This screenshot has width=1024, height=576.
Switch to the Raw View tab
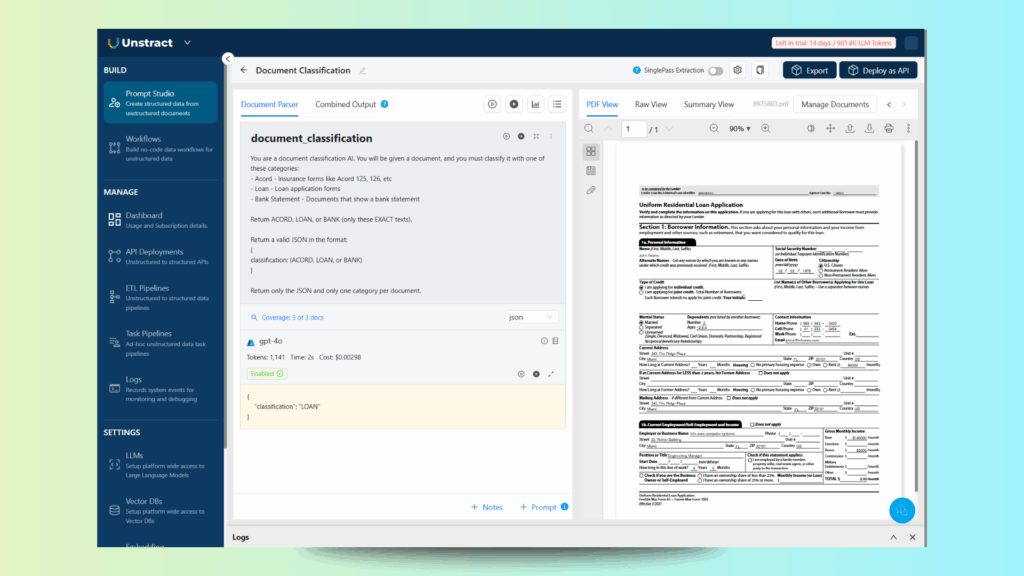(650, 104)
